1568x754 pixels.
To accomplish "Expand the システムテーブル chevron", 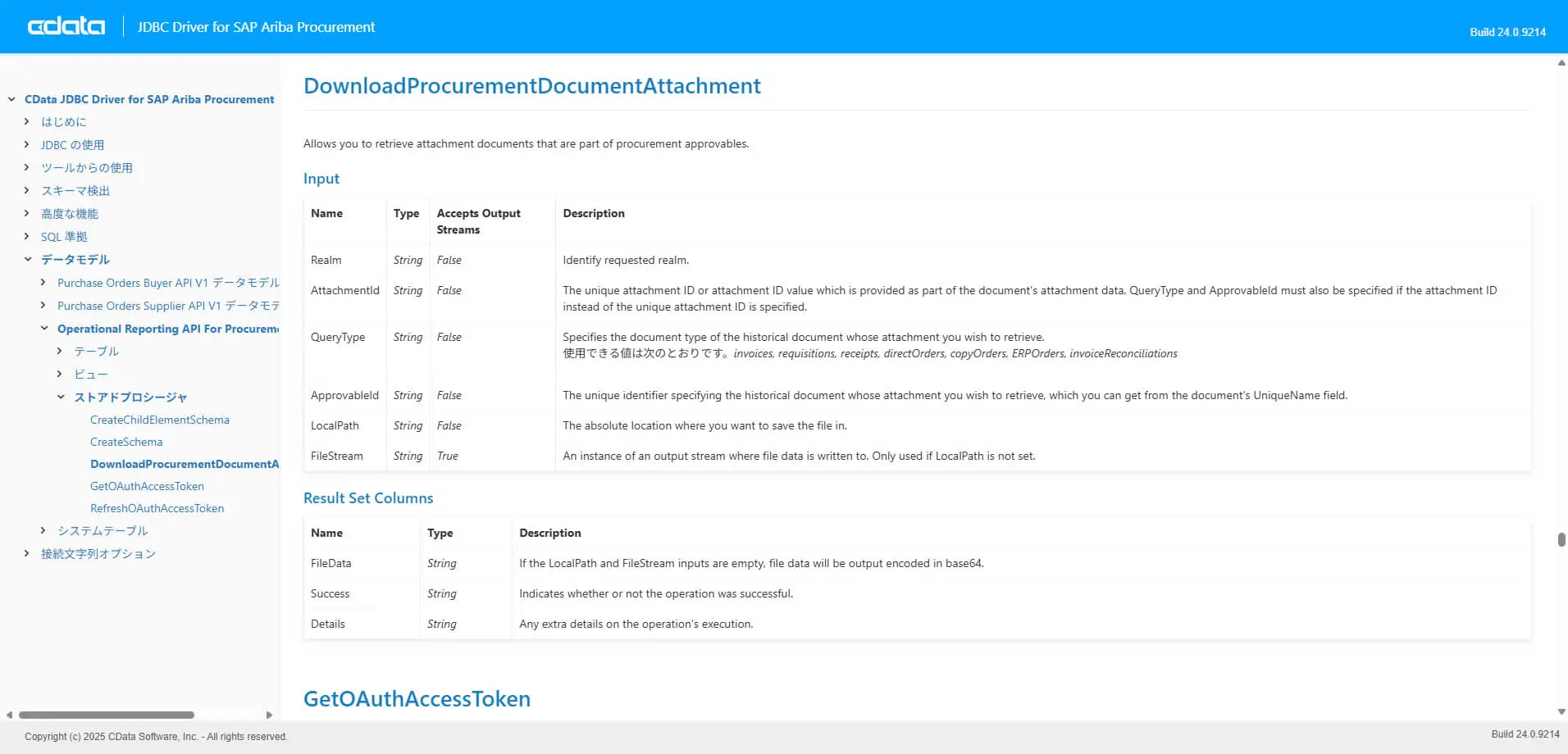I will click(x=43, y=530).
